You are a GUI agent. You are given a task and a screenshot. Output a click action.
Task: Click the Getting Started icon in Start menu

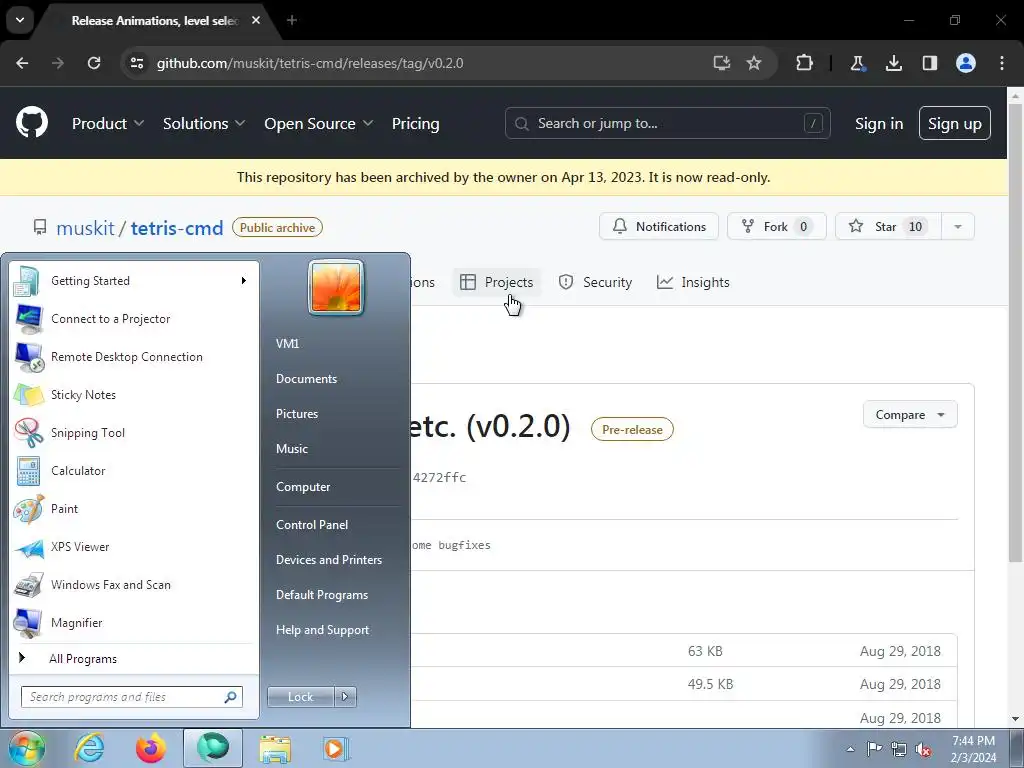point(27,281)
